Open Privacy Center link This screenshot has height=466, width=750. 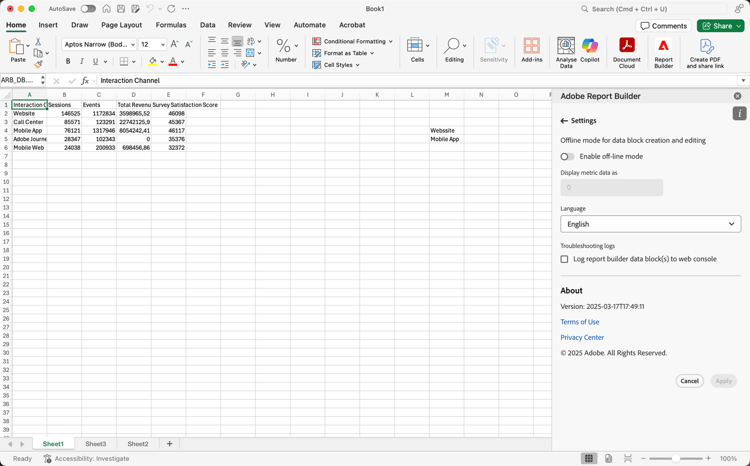tap(582, 337)
